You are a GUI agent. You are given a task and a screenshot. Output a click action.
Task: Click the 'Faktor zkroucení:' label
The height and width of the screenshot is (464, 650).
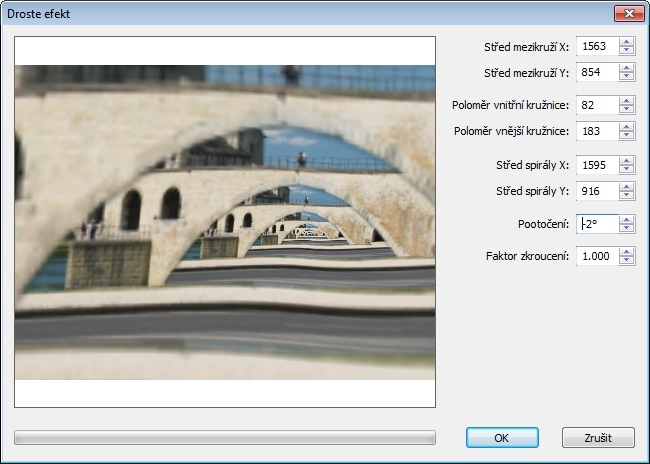pos(527,256)
